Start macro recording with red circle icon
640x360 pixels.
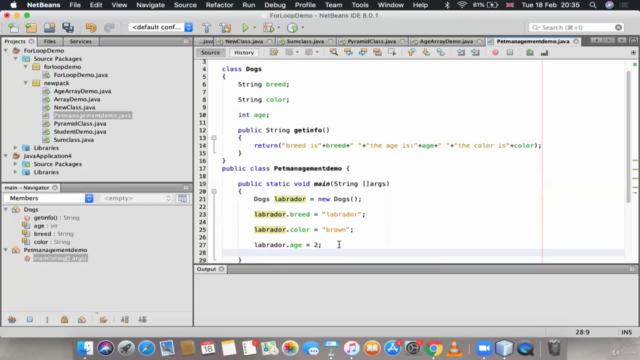[495, 52]
